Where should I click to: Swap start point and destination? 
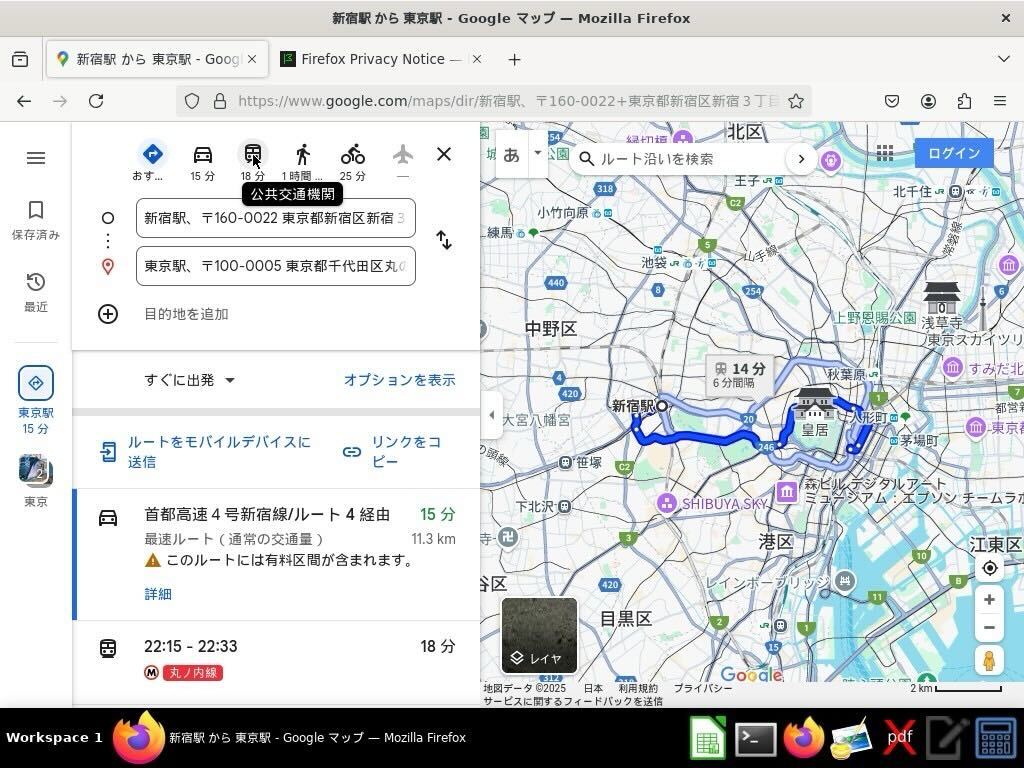(x=444, y=240)
